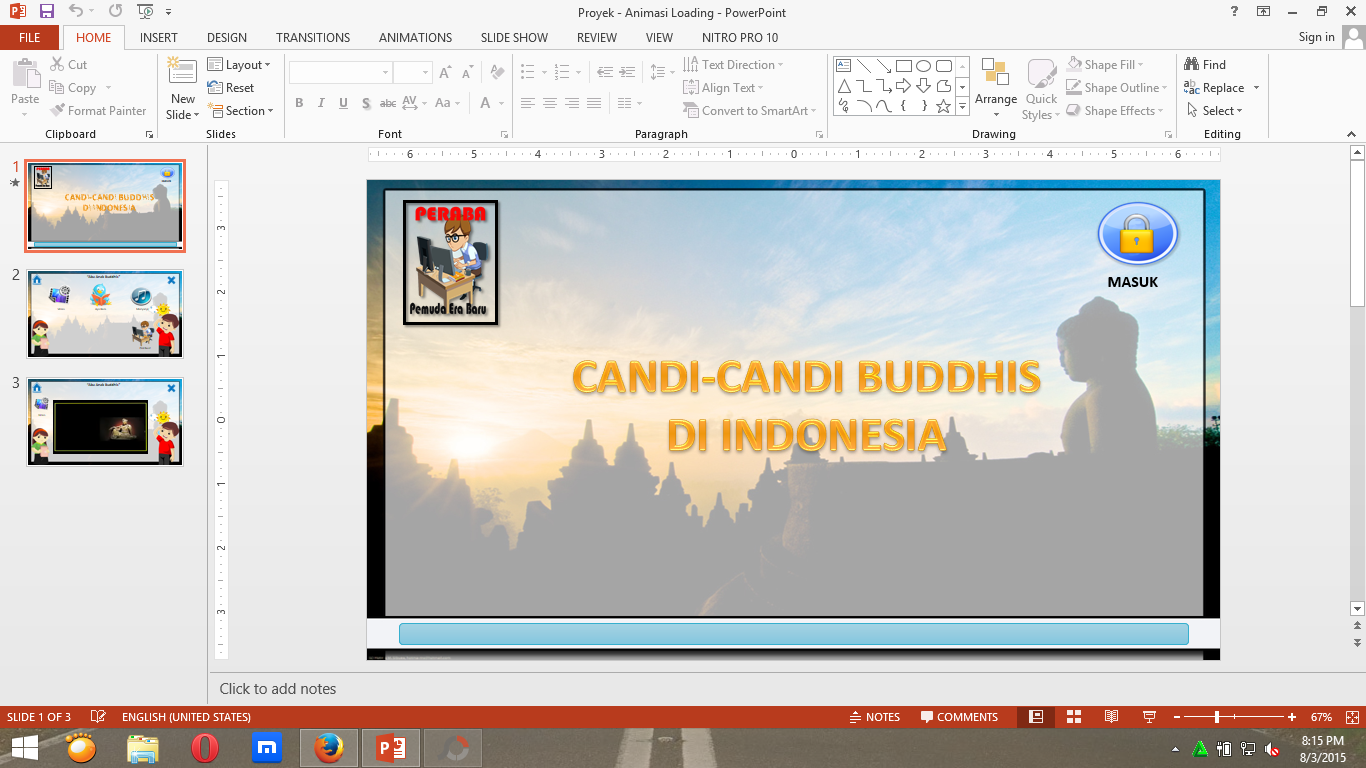
Task: Click the New Slide button
Action: click(181, 87)
